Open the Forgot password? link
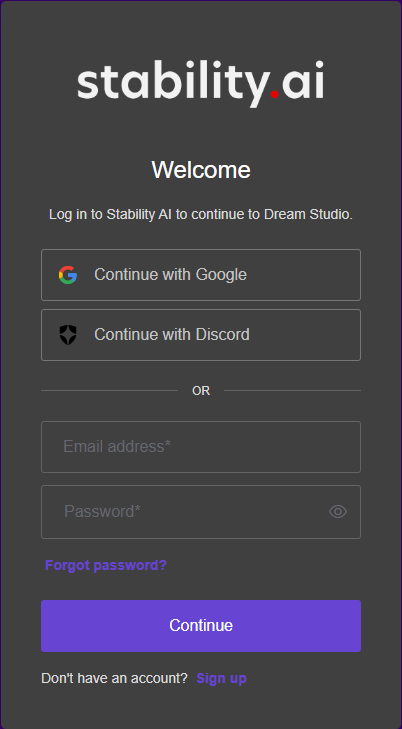The image size is (402, 729). pos(105,565)
